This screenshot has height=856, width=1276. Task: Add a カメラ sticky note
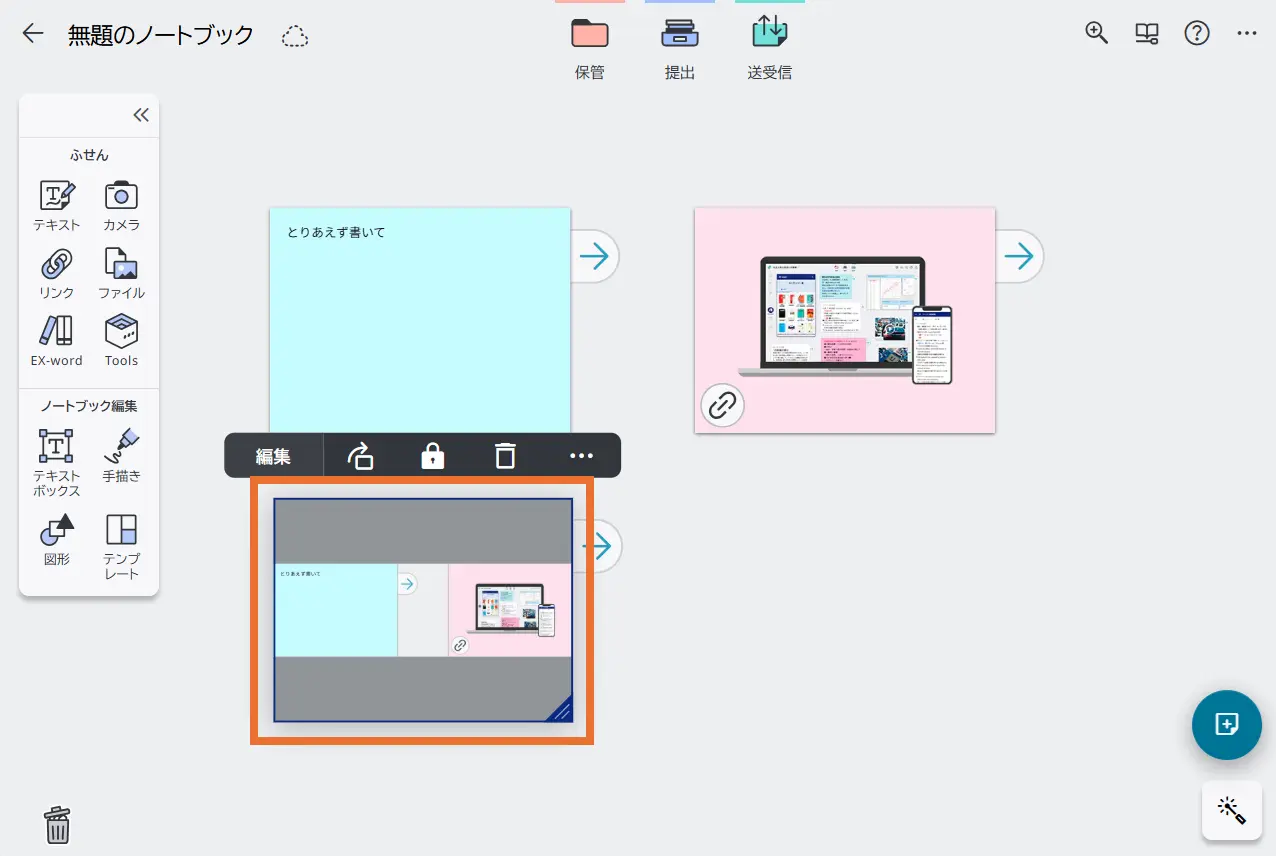pos(121,206)
